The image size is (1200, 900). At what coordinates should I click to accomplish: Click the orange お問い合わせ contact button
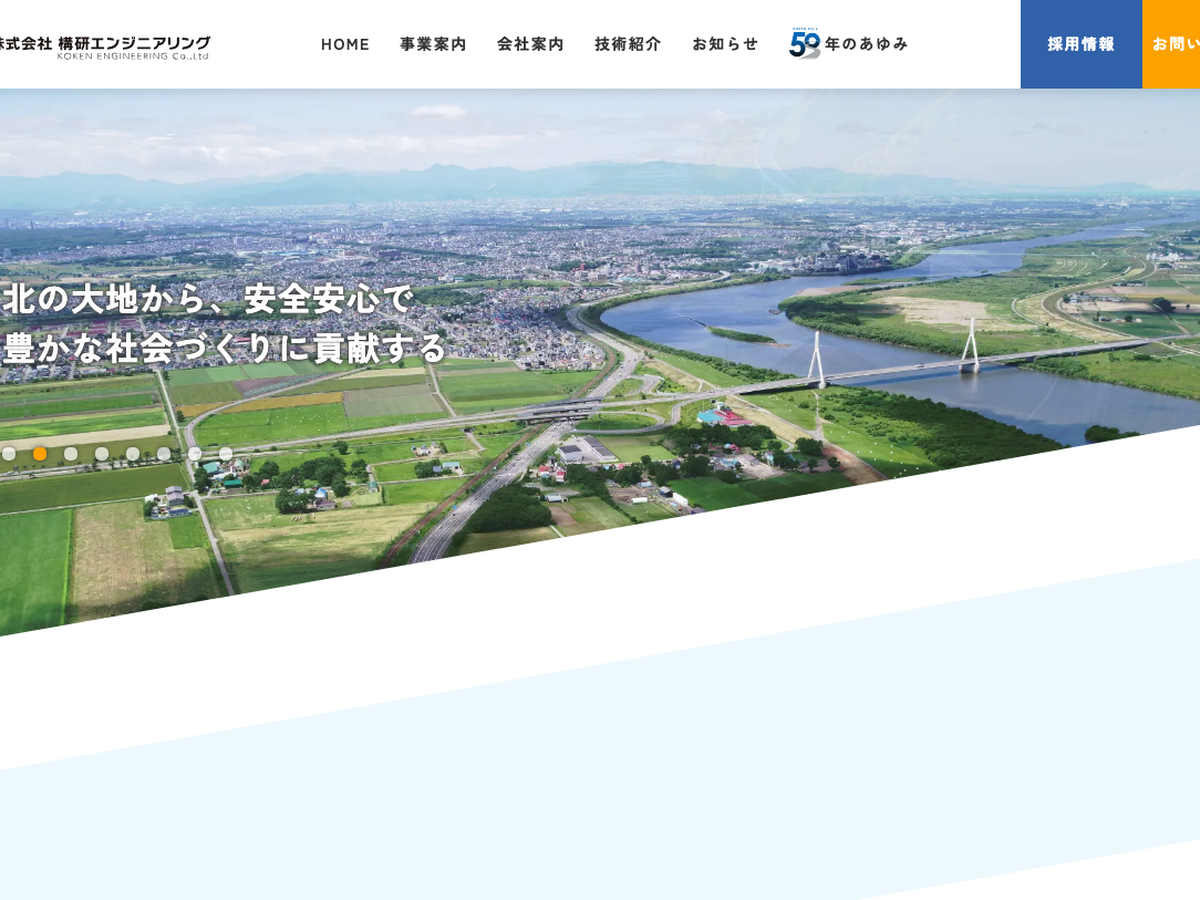[x=1172, y=44]
